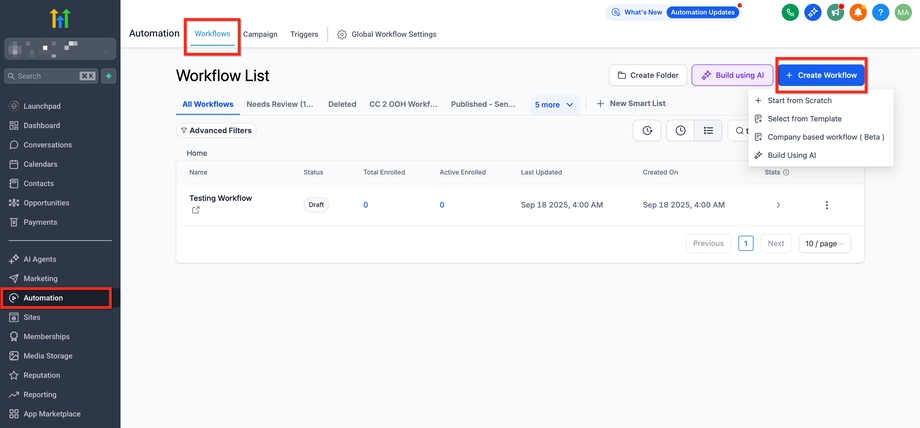Viewport: 920px width, 428px height.
Task: Expand the Testing Workflow stats chevron
Action: click(778, 205)
